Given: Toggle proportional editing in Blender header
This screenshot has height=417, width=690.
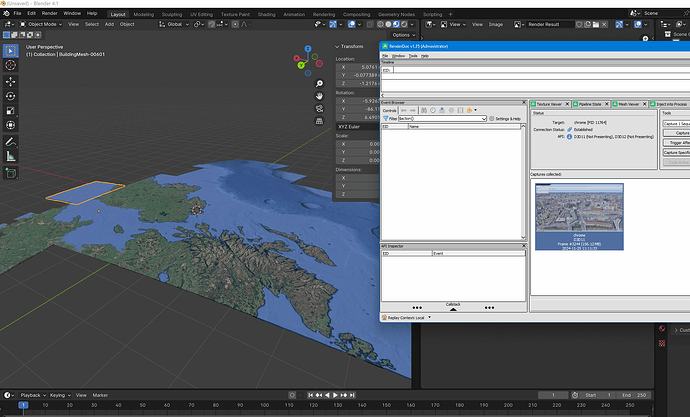Looking at the screenshot, I should [235, 24].
